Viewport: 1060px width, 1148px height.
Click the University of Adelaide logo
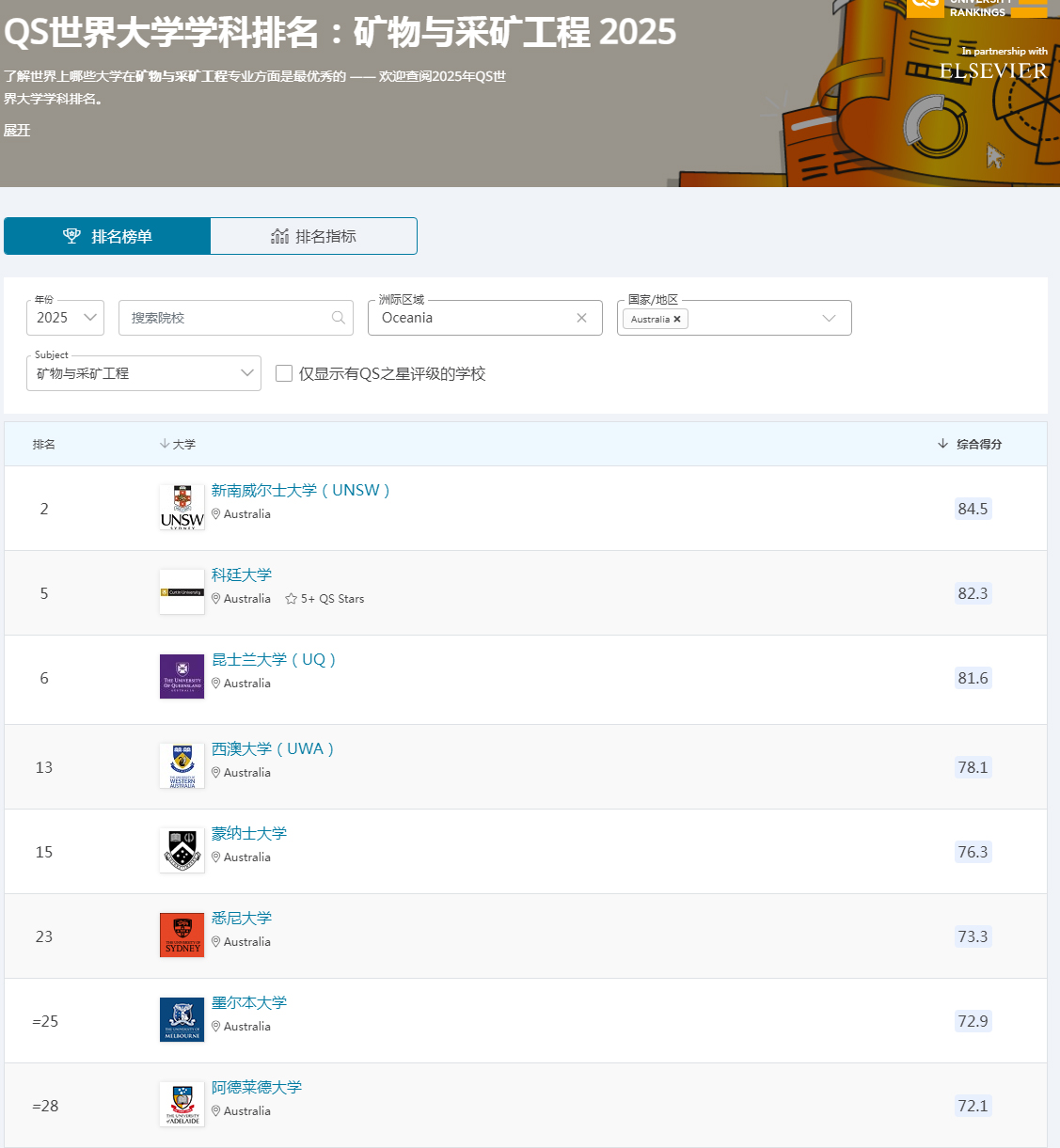point(182,1105)
